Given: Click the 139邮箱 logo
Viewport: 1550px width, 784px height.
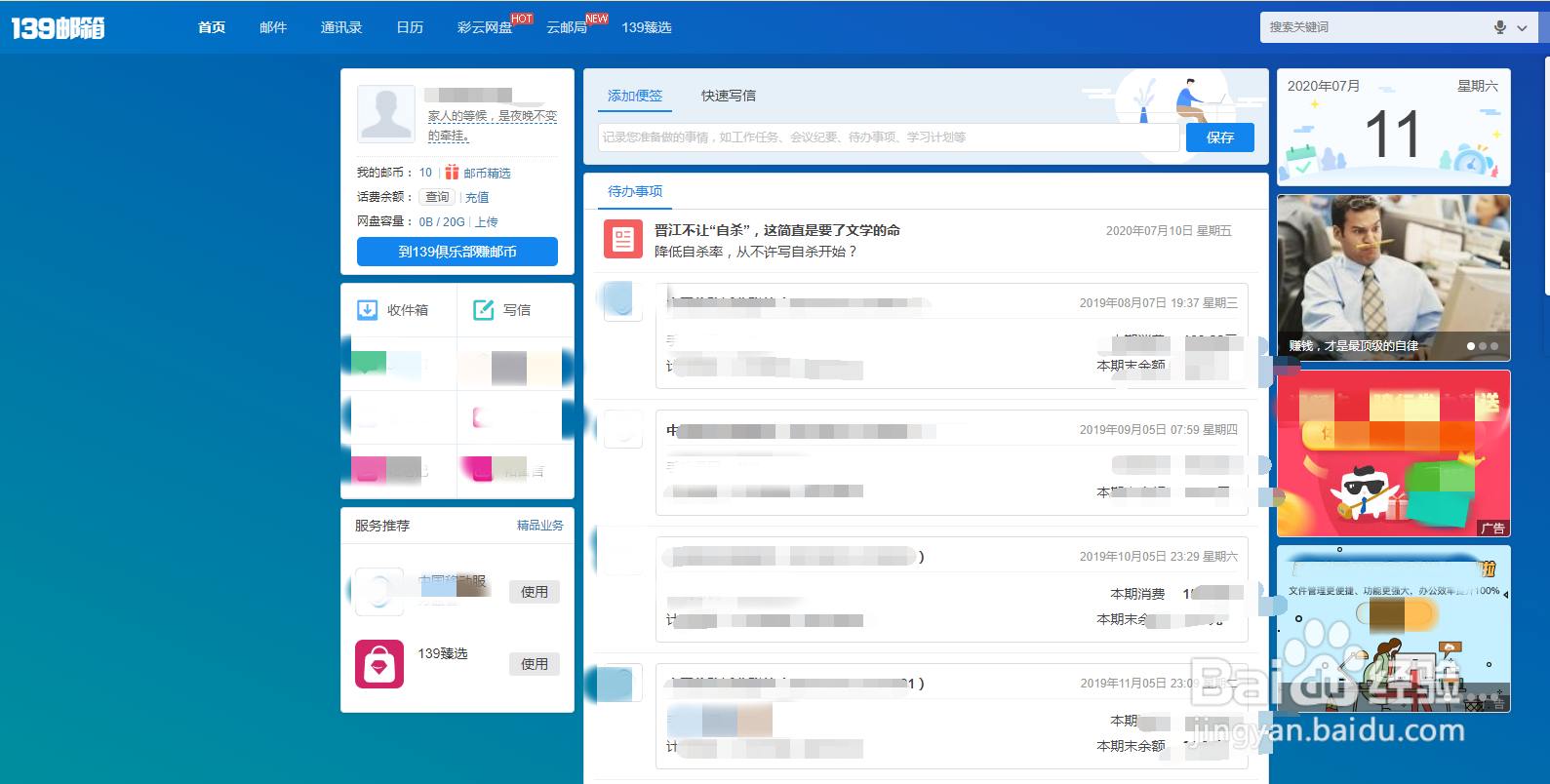Looking at the screenshot, I should (x=59, y=27).
